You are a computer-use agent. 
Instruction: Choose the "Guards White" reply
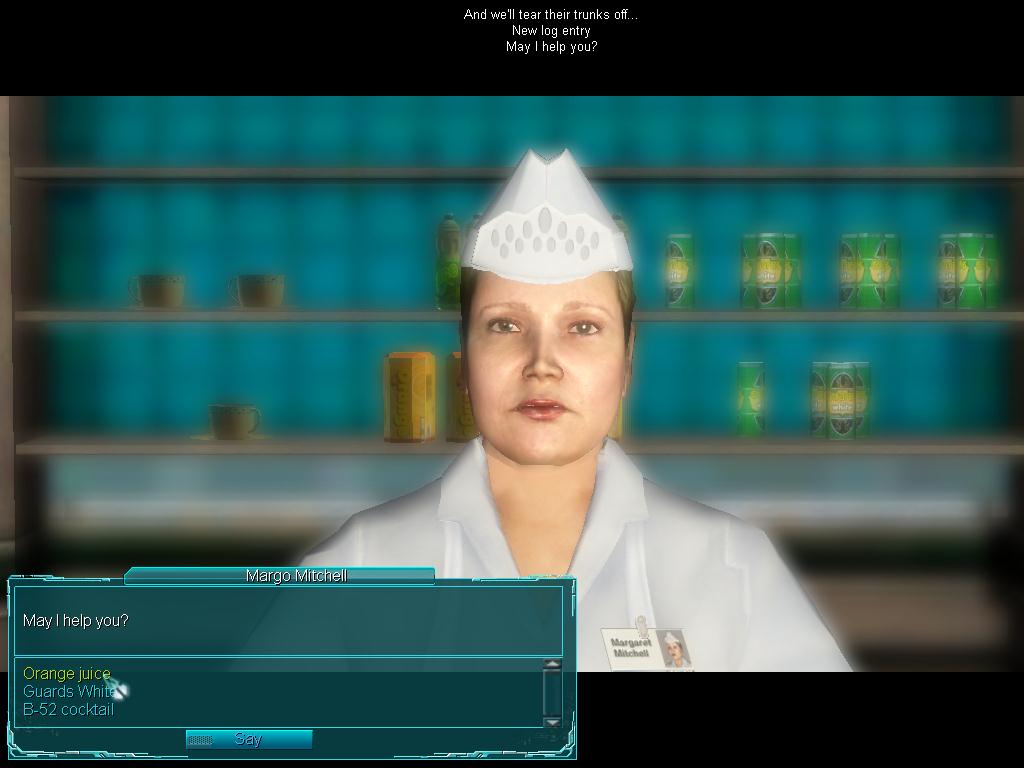click(69, 691)
